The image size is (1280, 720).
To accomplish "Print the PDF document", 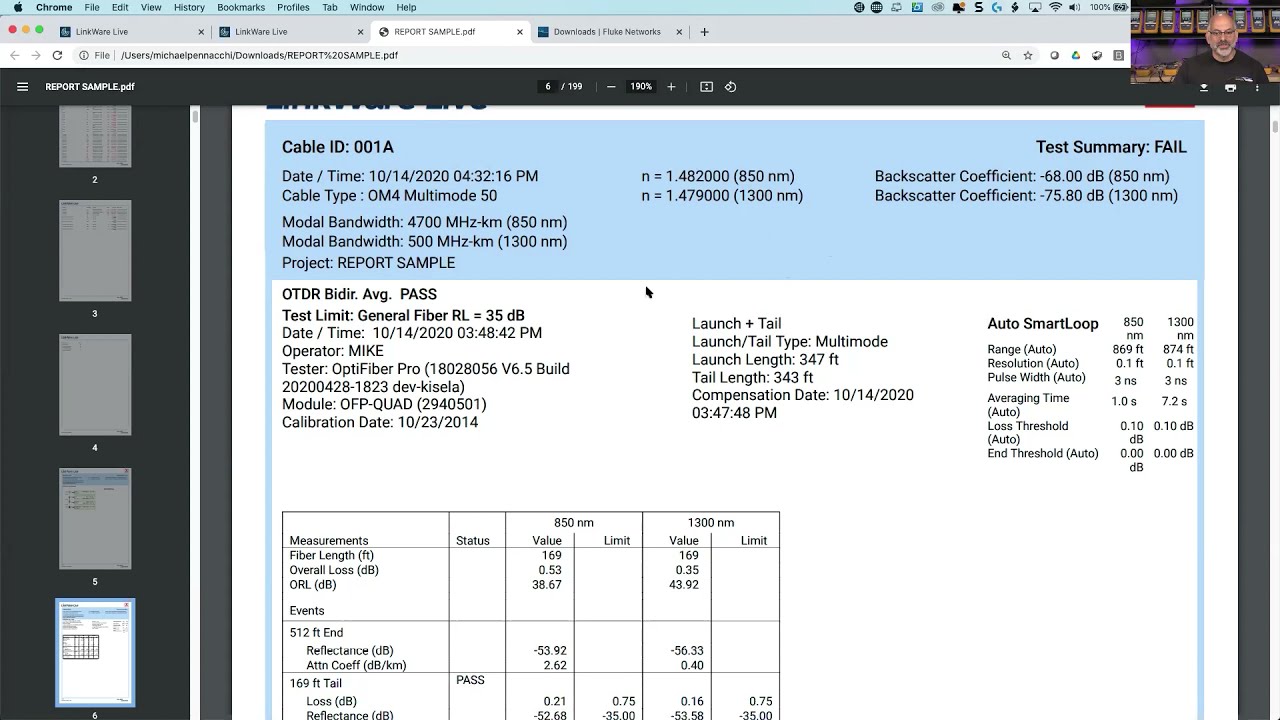I will [1230, 87].
